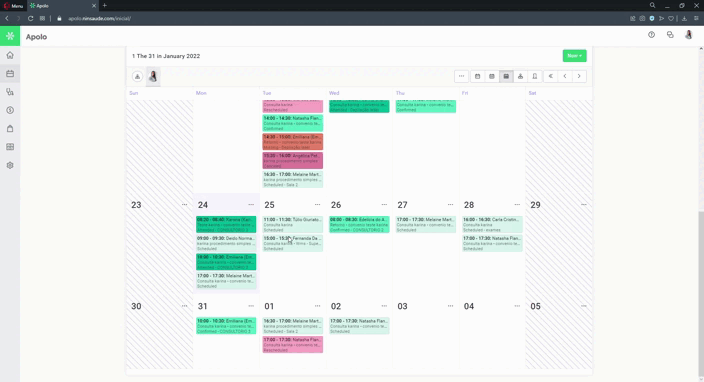Viewport: 704px width, 382px height.
Task: Go to next month with right chevron
Action: click(x=579, y=76)
